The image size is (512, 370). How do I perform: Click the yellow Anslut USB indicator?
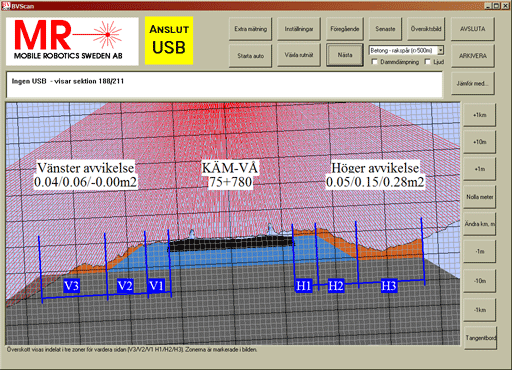pyautogui.click(x=169, y=40)
